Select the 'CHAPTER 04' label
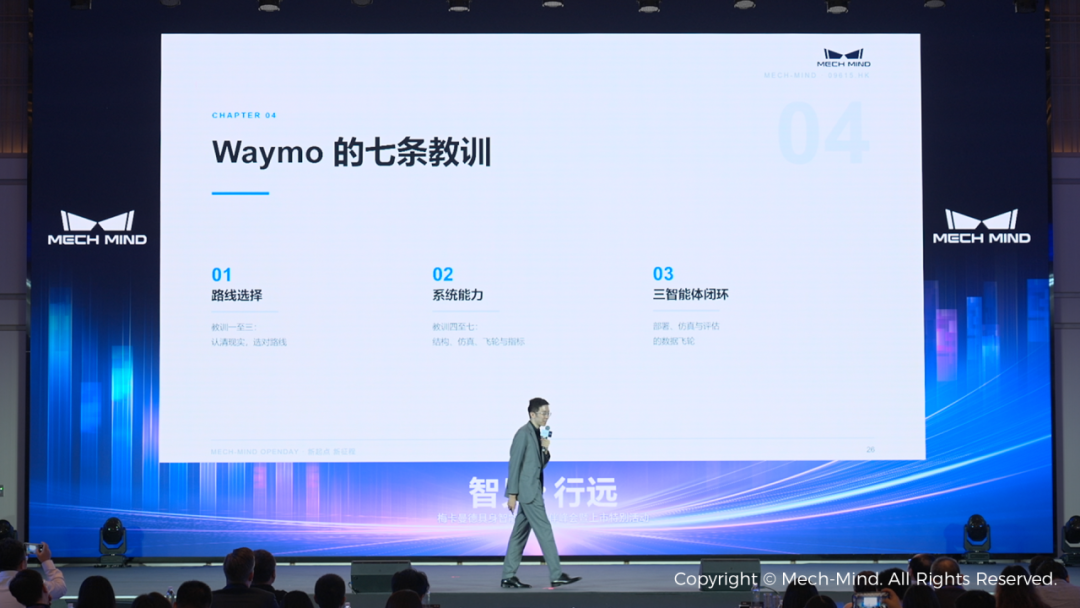This screenshot has width=1080, height=608. point(244,115)
